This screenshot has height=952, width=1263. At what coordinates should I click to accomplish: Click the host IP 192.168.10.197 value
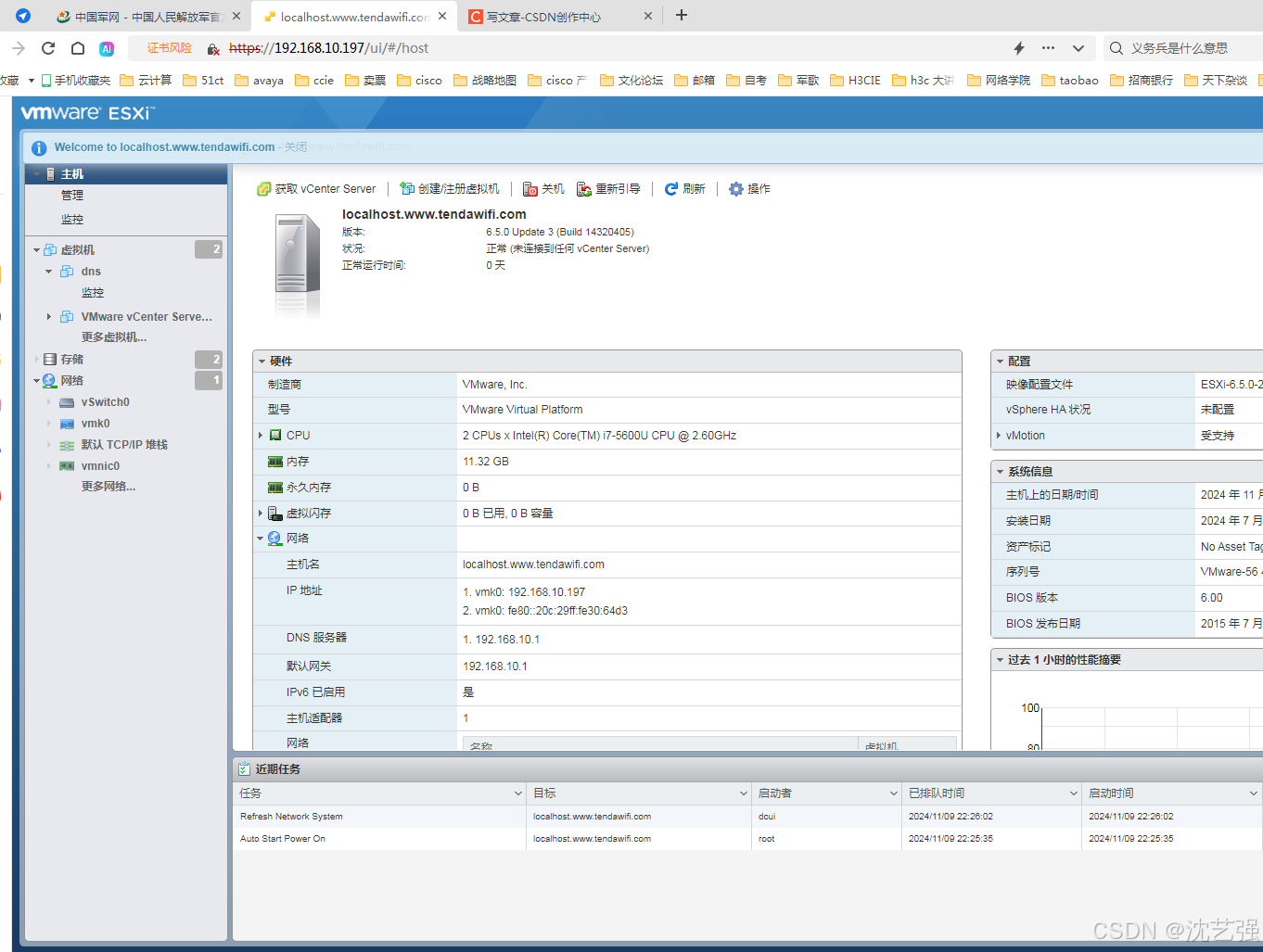546,592
